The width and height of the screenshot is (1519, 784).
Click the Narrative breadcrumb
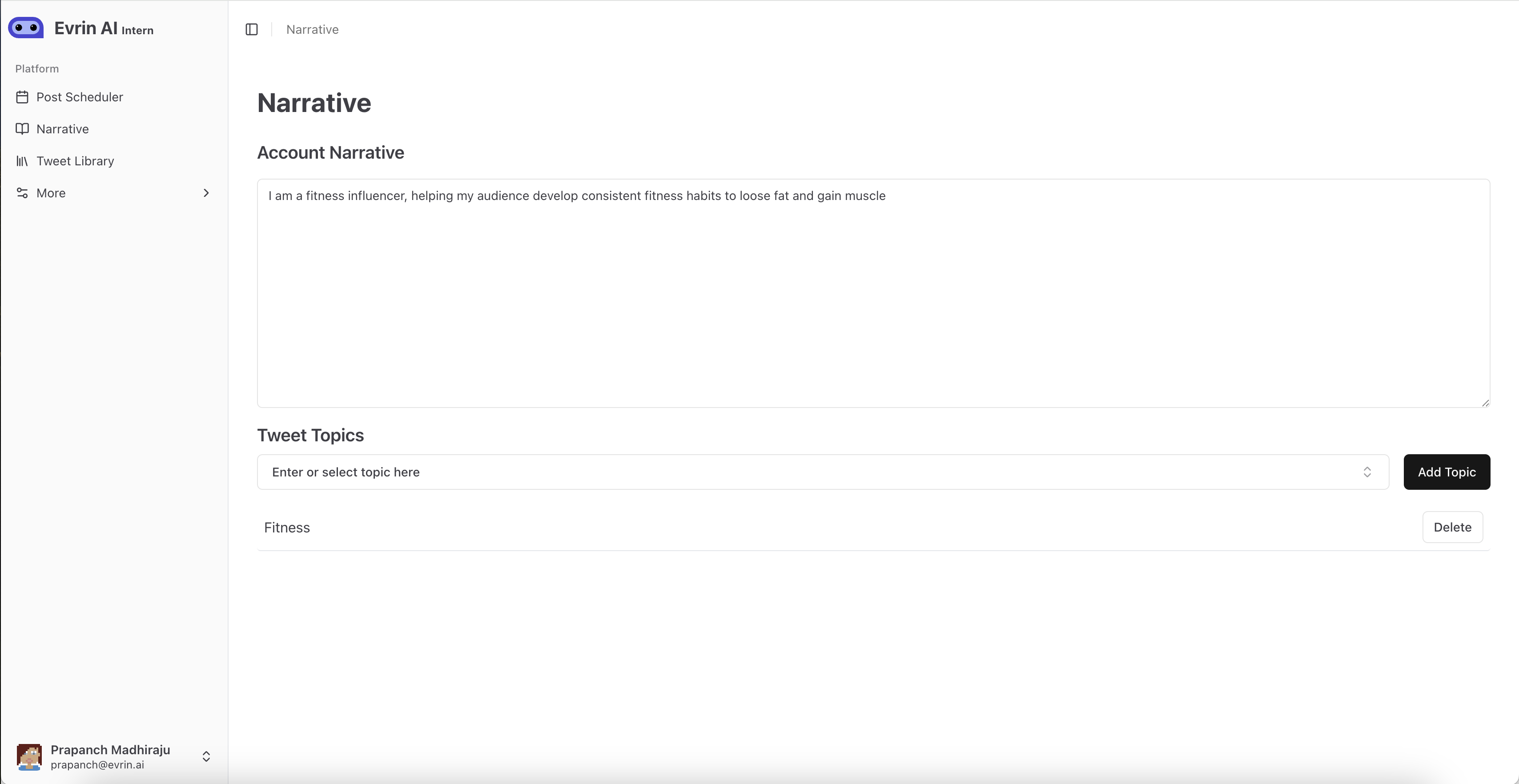[x=312, y=29]
